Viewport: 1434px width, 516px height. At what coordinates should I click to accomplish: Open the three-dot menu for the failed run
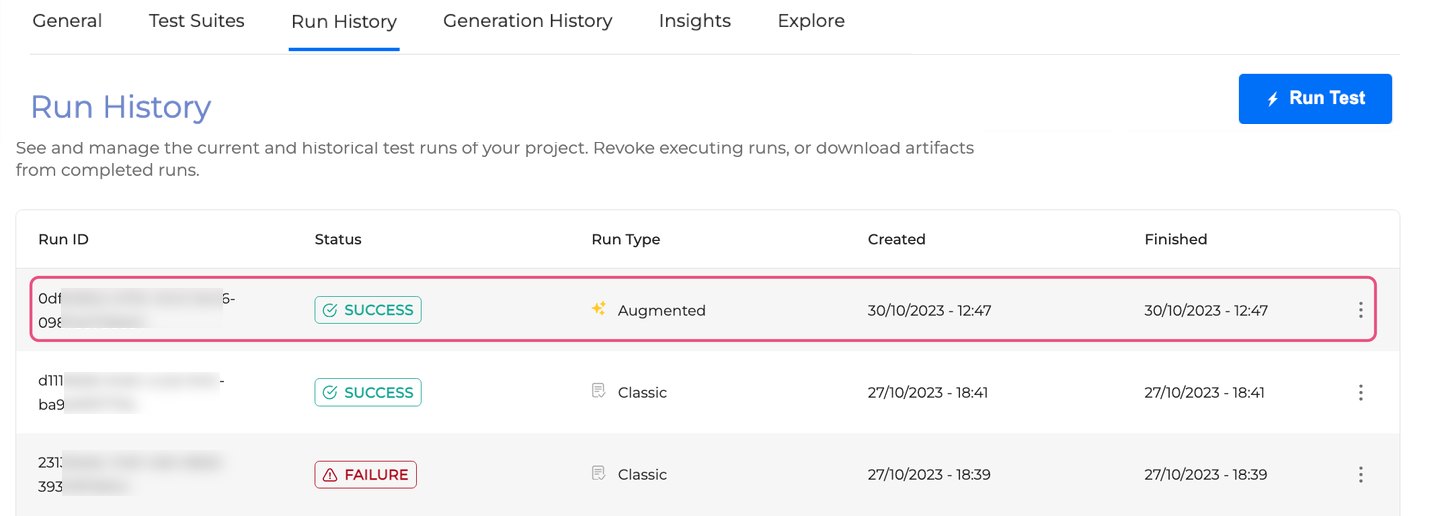pos(1360,475)
